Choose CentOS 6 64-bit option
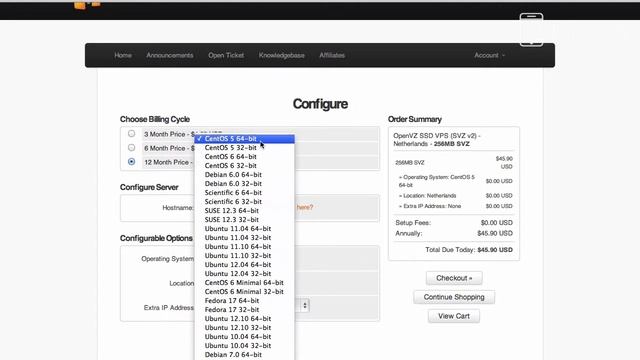 [x=244, y=157]
